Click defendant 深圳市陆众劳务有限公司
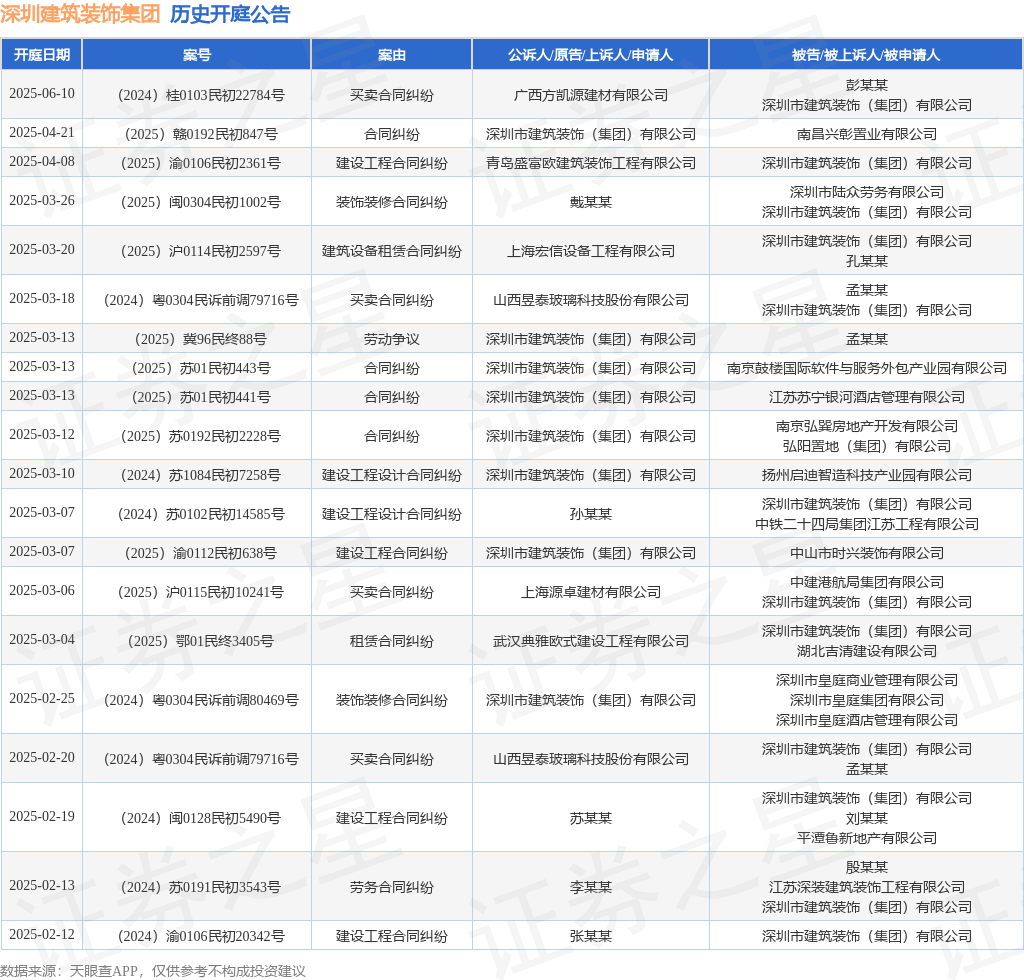The image size is (1024, 980). pyautogui.click(x=867, y=192)
